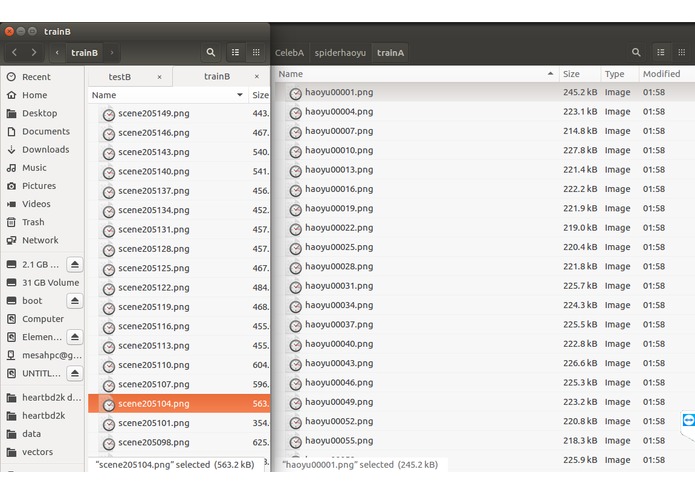Switch trainB window to list view
695x494 pixels.
pos(235,52)
